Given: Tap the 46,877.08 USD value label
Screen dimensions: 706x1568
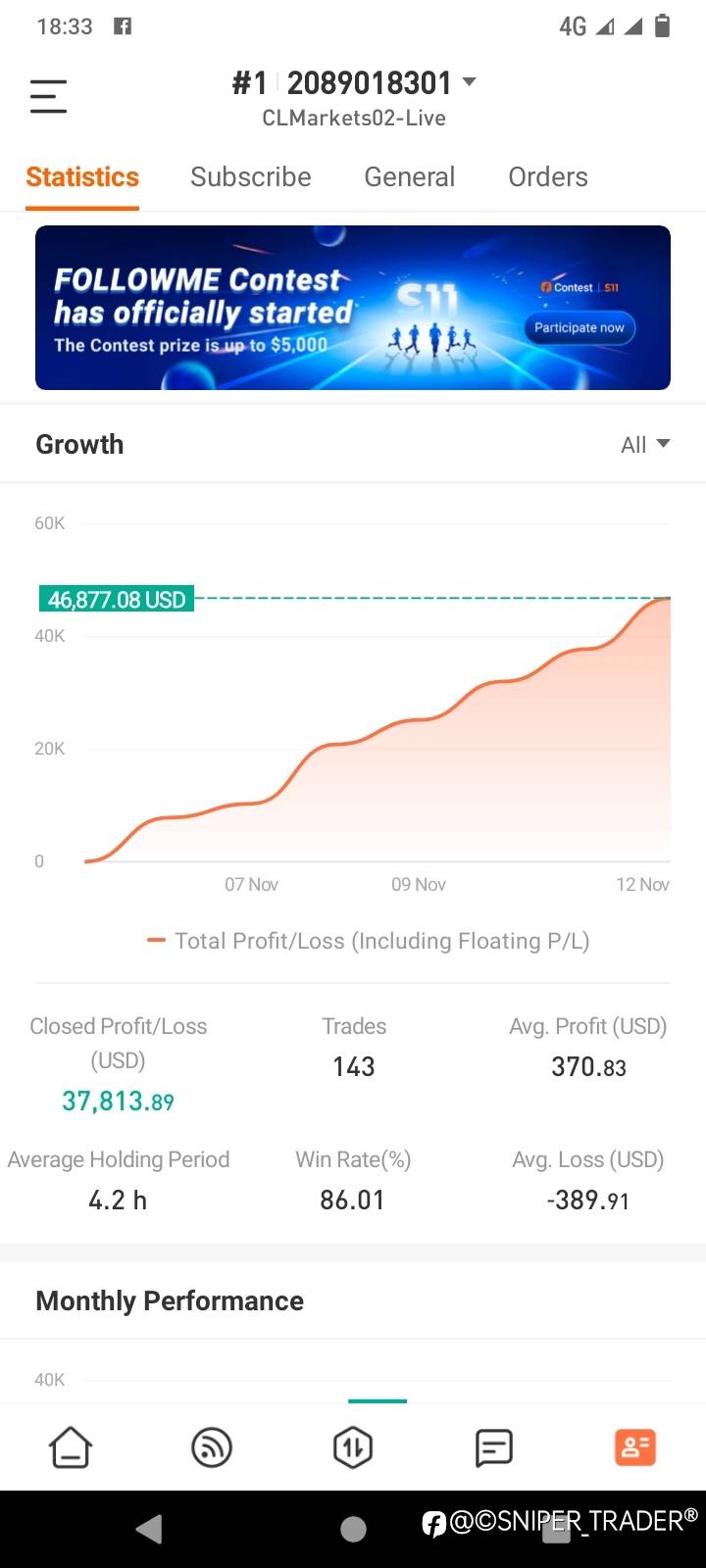Looking at the screenshot, I should [x=117, y=599].
